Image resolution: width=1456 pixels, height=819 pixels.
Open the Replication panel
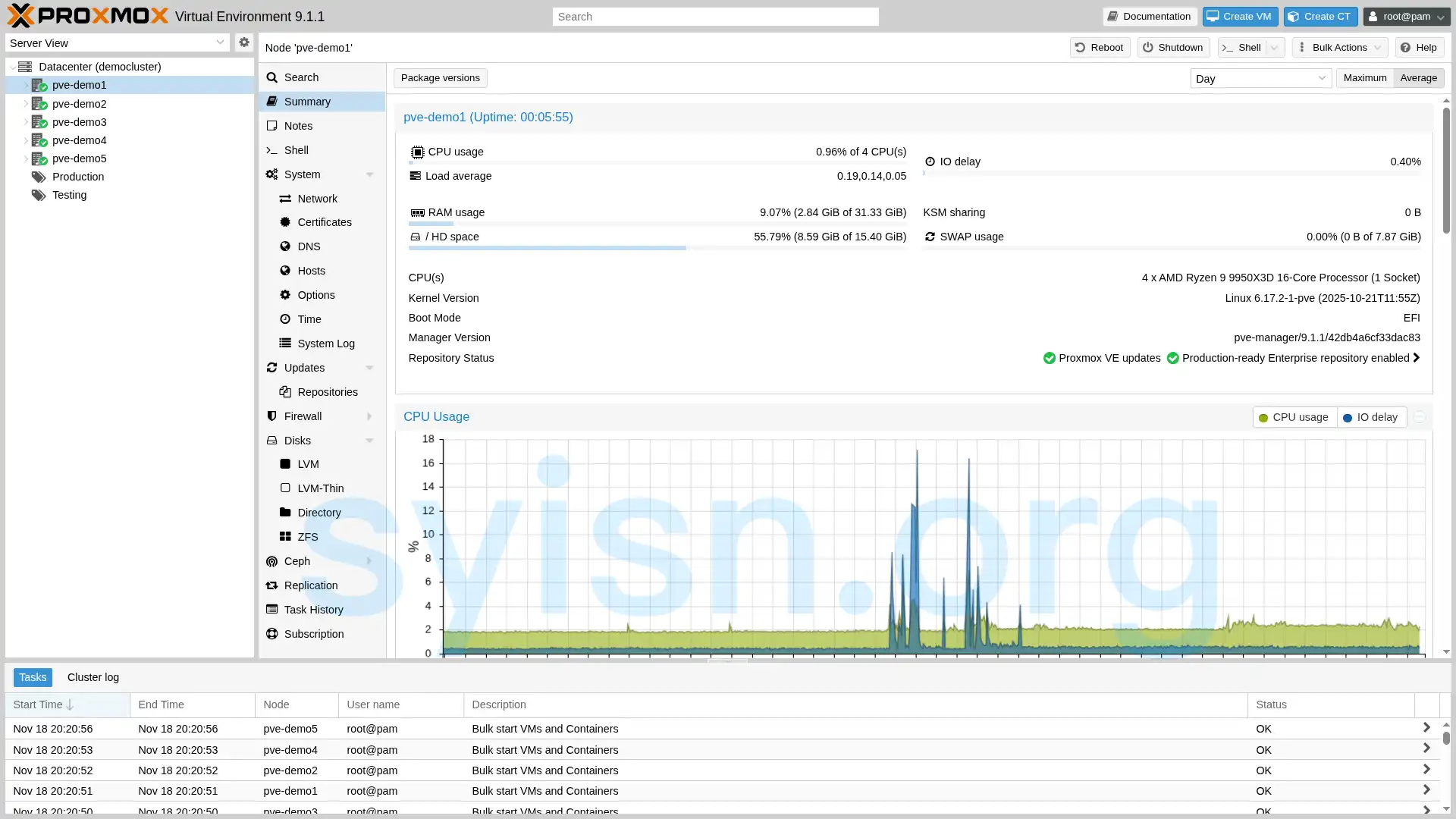click(x=311, y=585)
